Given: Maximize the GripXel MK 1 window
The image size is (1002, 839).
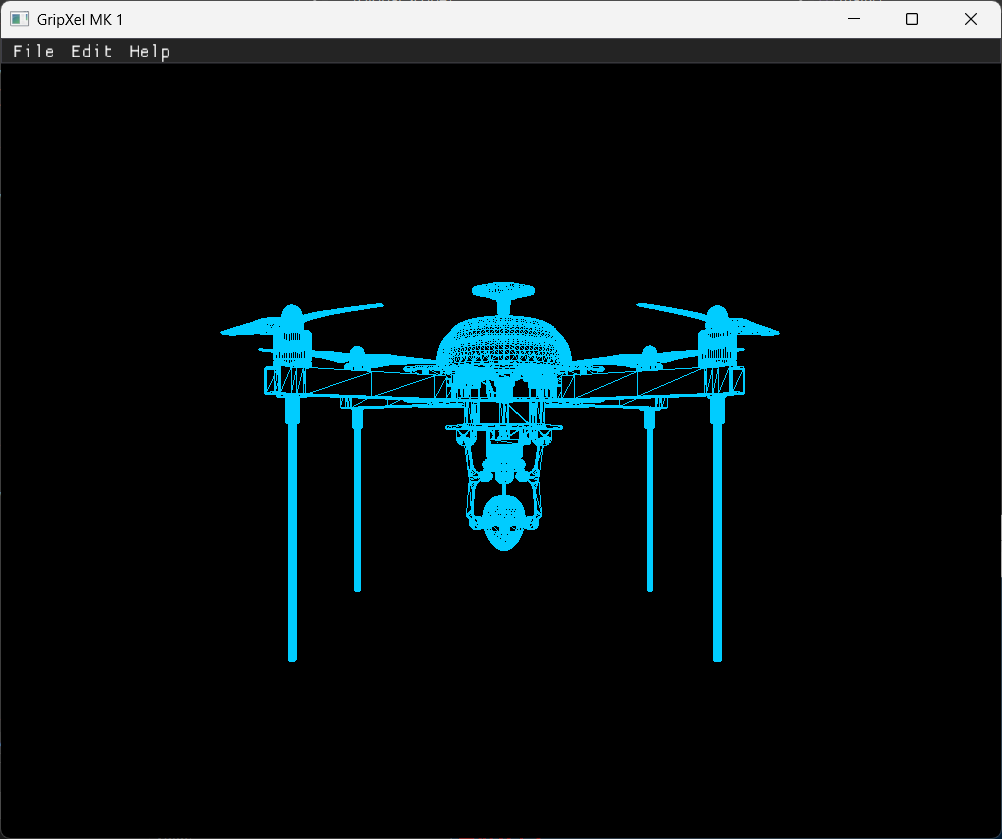Looking at the screenshot, I should pos(912,19).
